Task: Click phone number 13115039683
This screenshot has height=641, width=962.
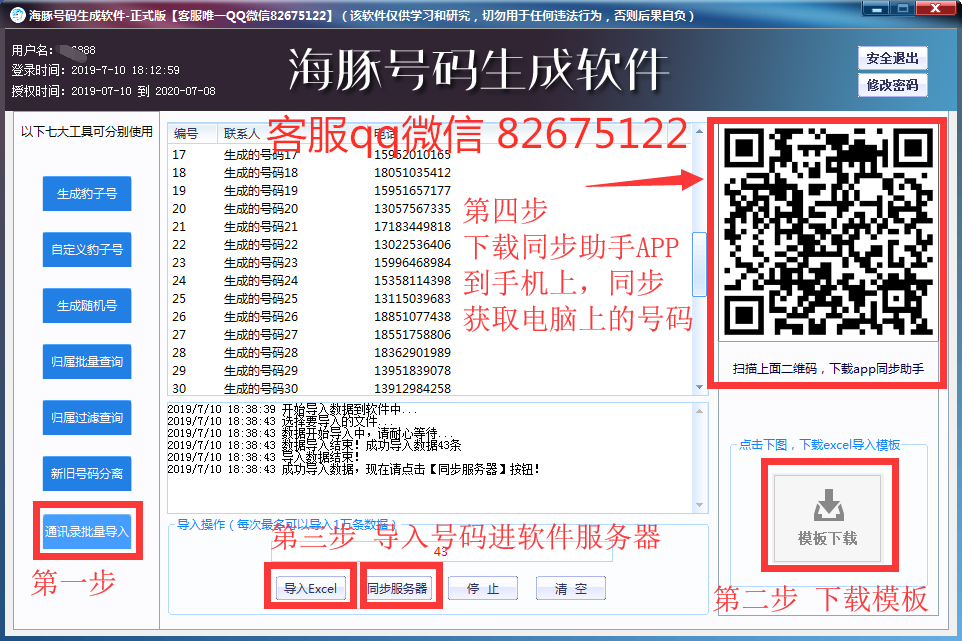Action: [x=412, y=299]
